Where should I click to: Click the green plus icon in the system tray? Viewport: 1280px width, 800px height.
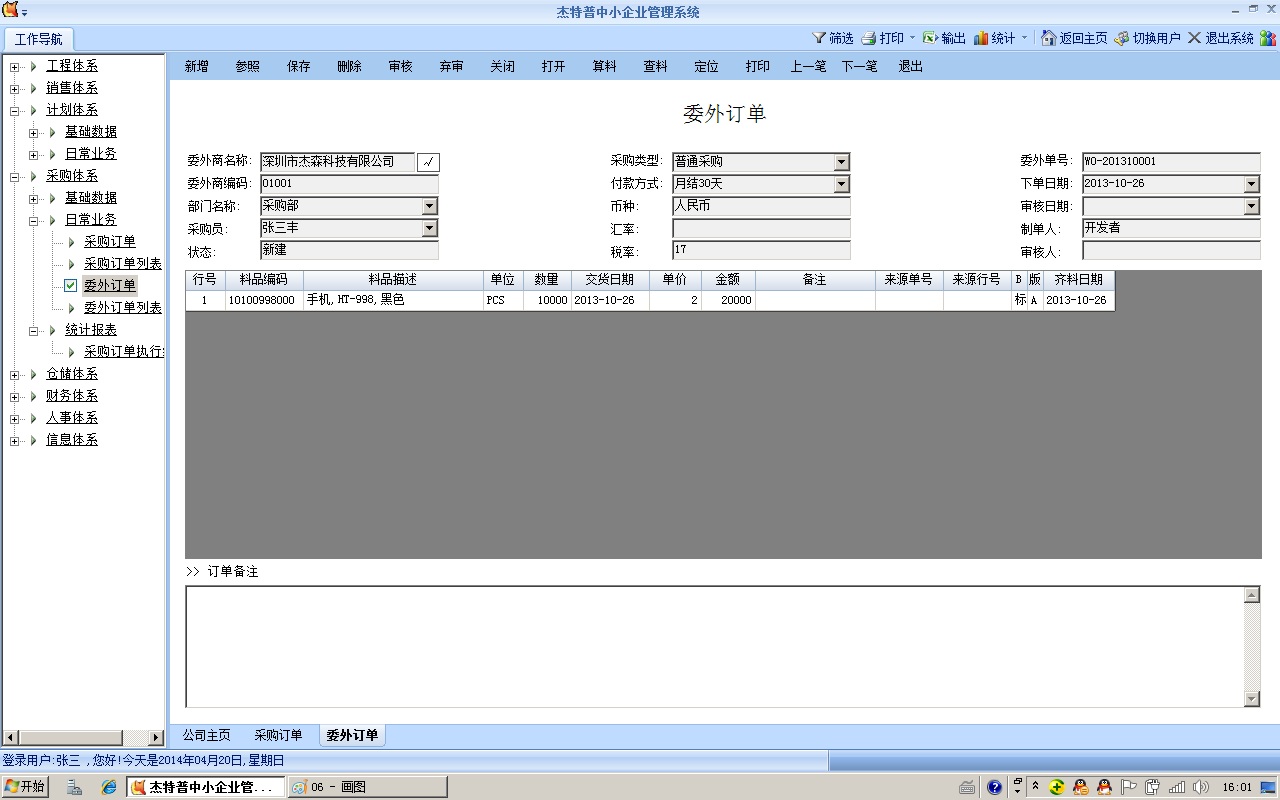[x=1056, y=787]
